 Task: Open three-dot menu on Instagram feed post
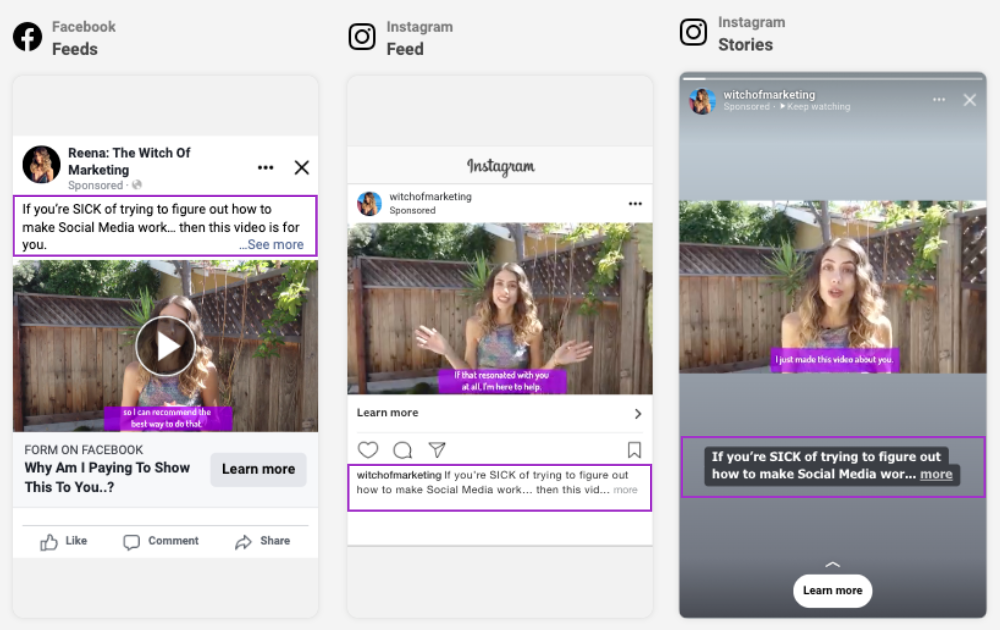635,204
